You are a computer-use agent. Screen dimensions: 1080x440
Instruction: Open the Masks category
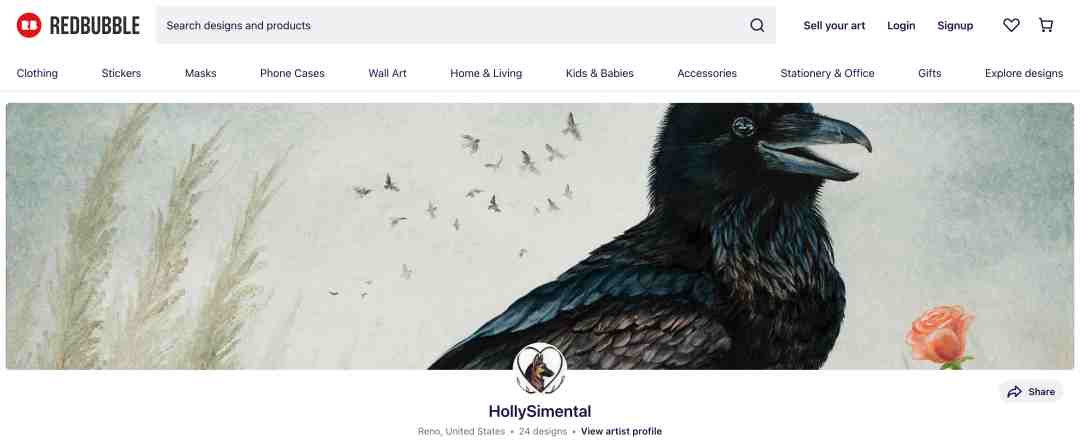point(200,73)
